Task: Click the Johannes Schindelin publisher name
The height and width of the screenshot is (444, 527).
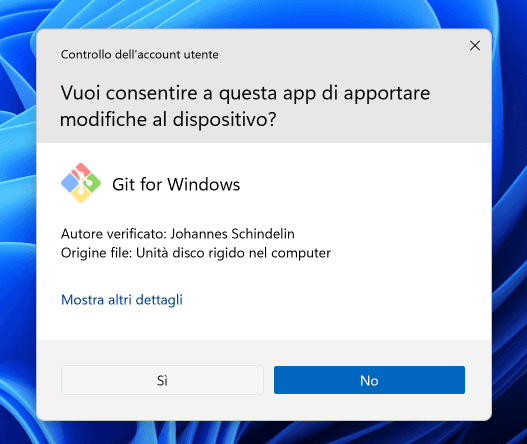Action: click(x=233, y=234)
